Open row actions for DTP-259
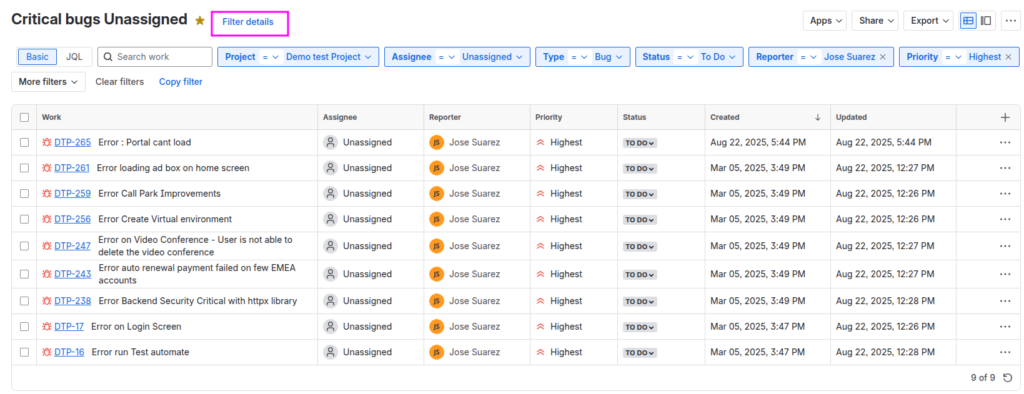Viewport: 1024px width, 394px height. coord(1005,194)
